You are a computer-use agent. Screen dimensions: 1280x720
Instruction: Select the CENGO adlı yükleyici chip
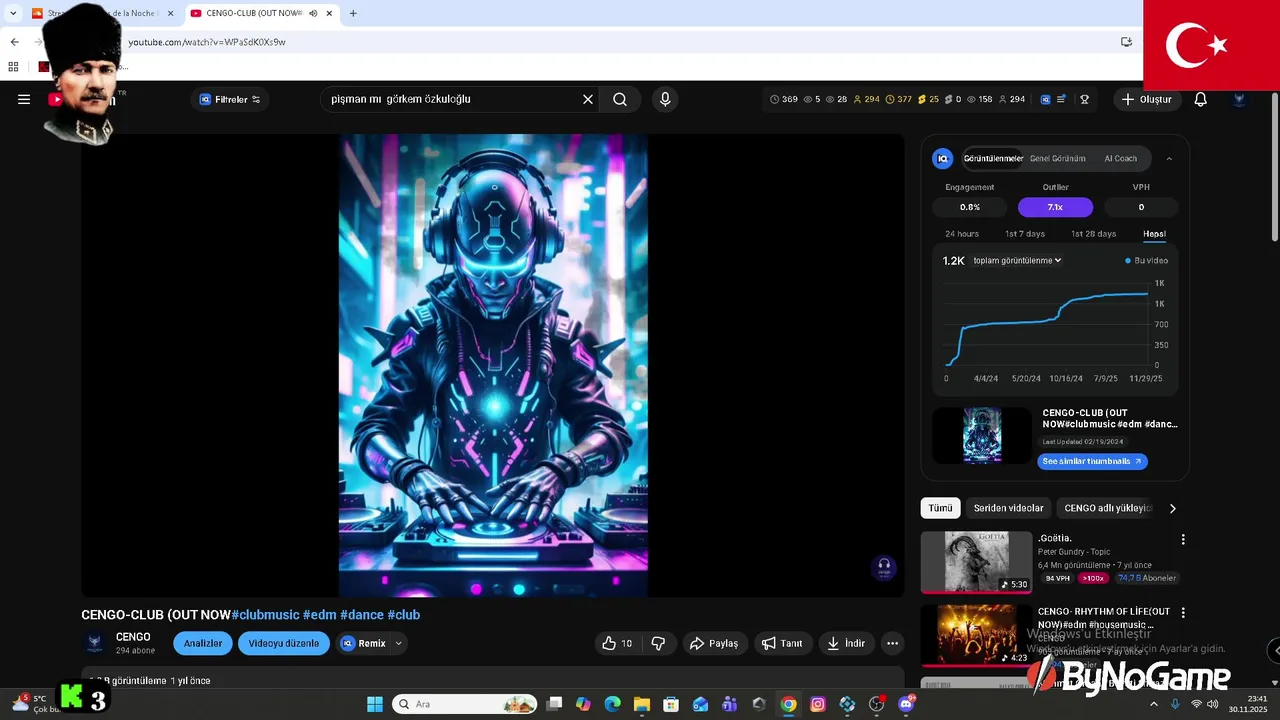coord(1107,508)
